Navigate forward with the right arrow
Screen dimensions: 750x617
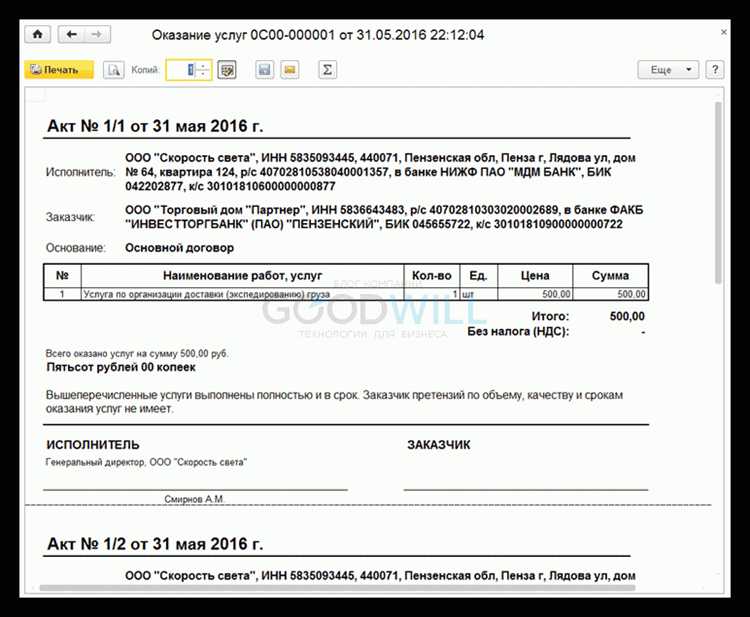coord(97,34)
